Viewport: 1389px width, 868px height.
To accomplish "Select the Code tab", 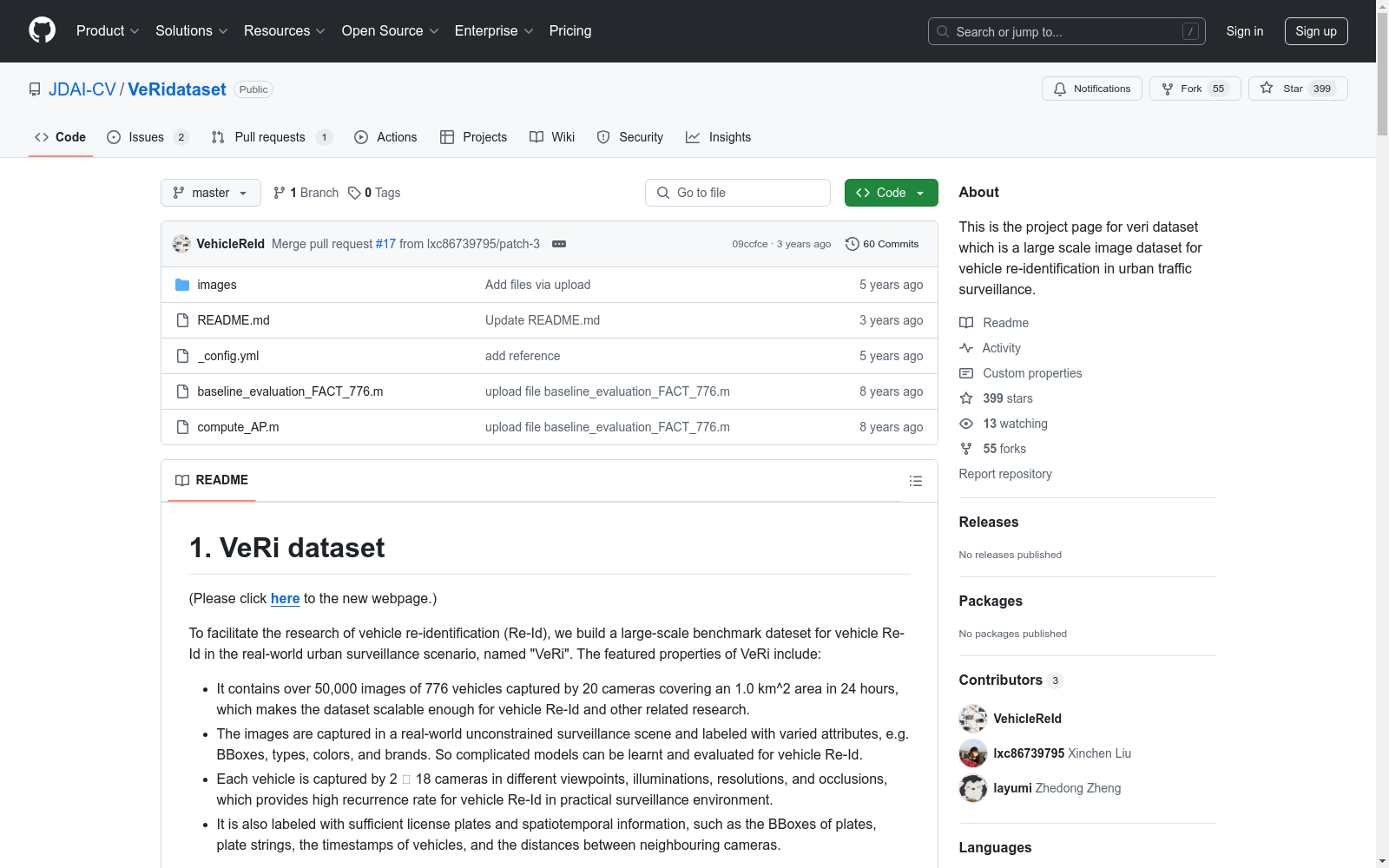I will pyautogui.click(x=60, y=137).
